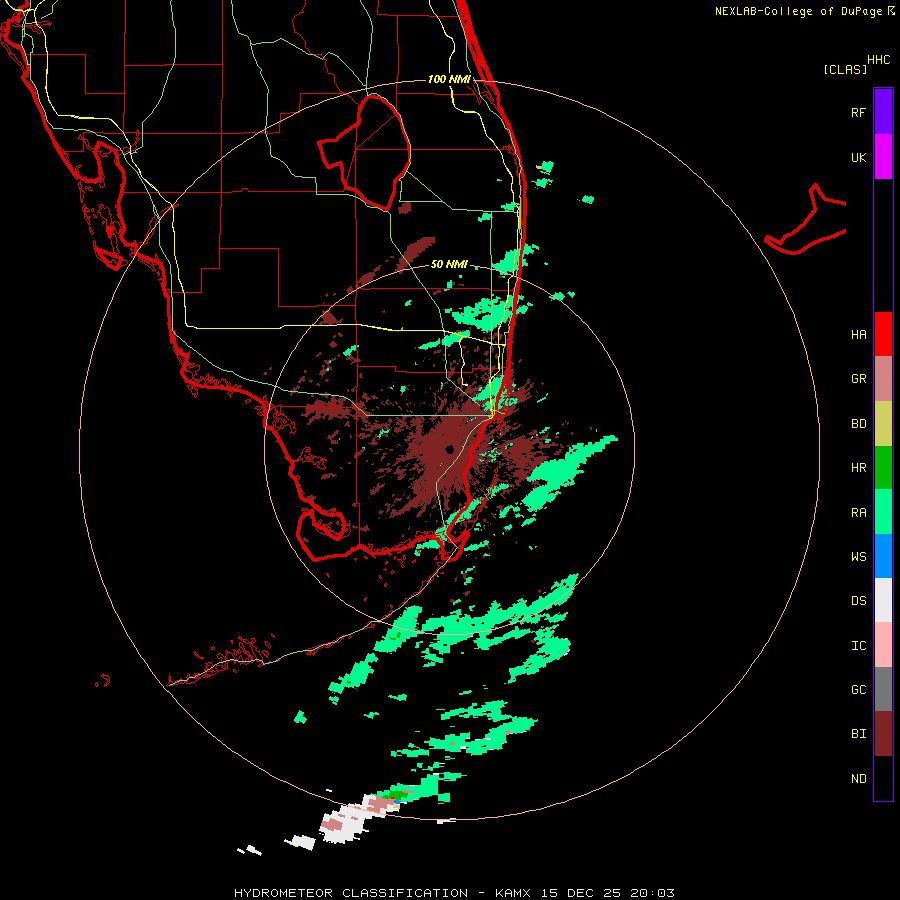Click the BD yellow legend swatch

tap(883, 424)
